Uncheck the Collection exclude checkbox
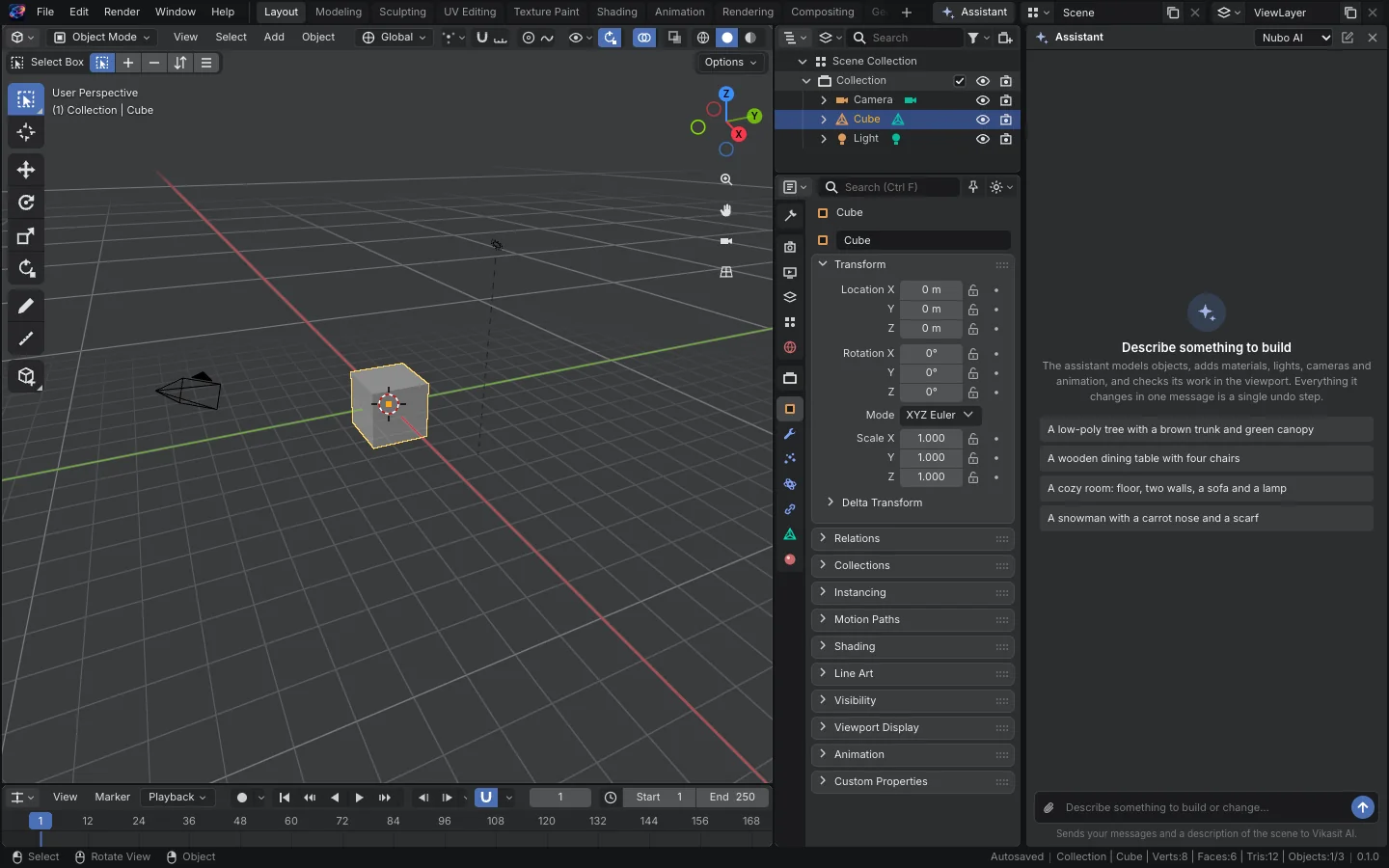This screenshot has width=1389, height=868. point(960,81)
